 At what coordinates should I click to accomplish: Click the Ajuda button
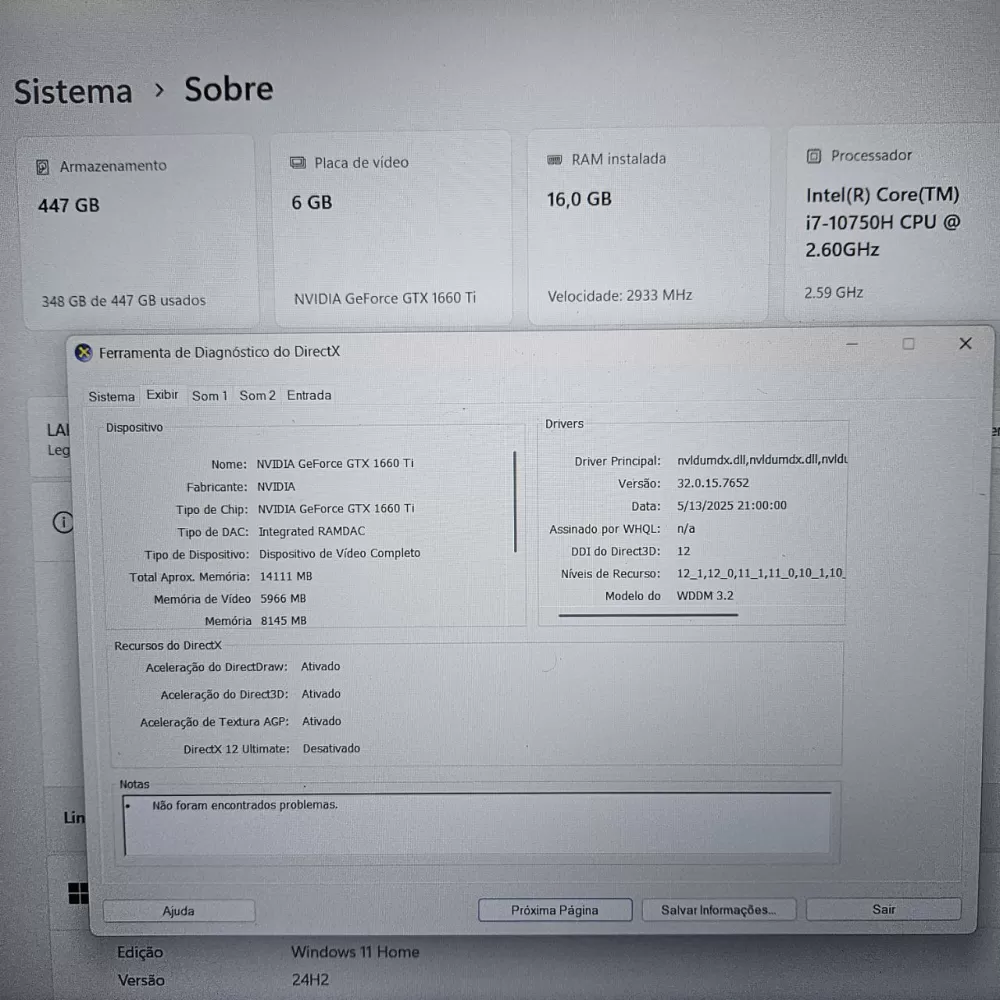[179, 911]
